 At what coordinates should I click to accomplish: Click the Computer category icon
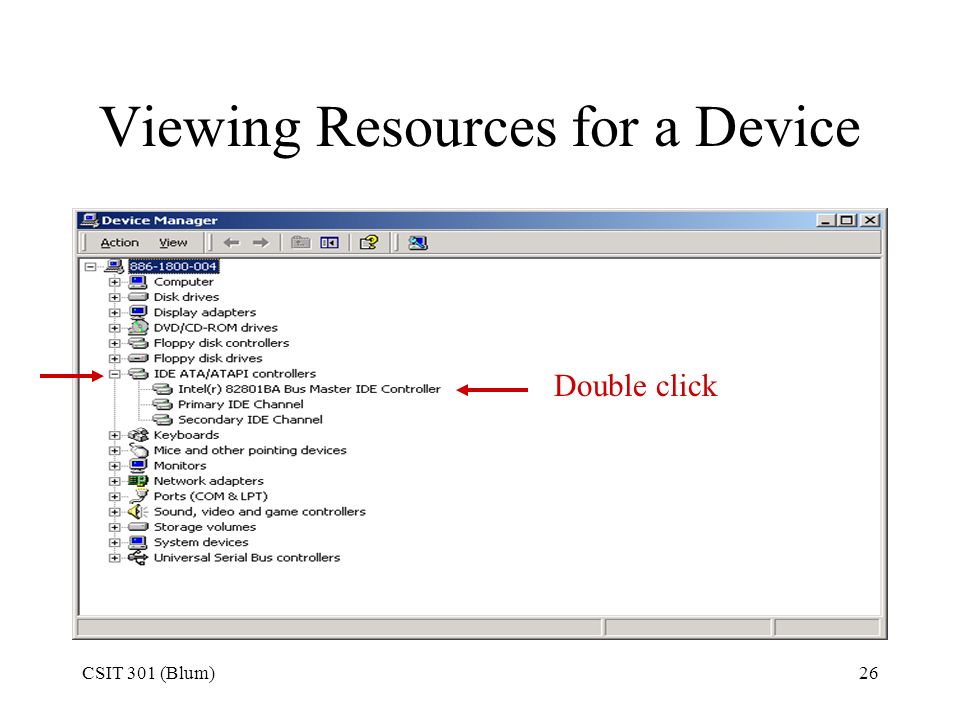pyautogui.click(x=138, y=282)
